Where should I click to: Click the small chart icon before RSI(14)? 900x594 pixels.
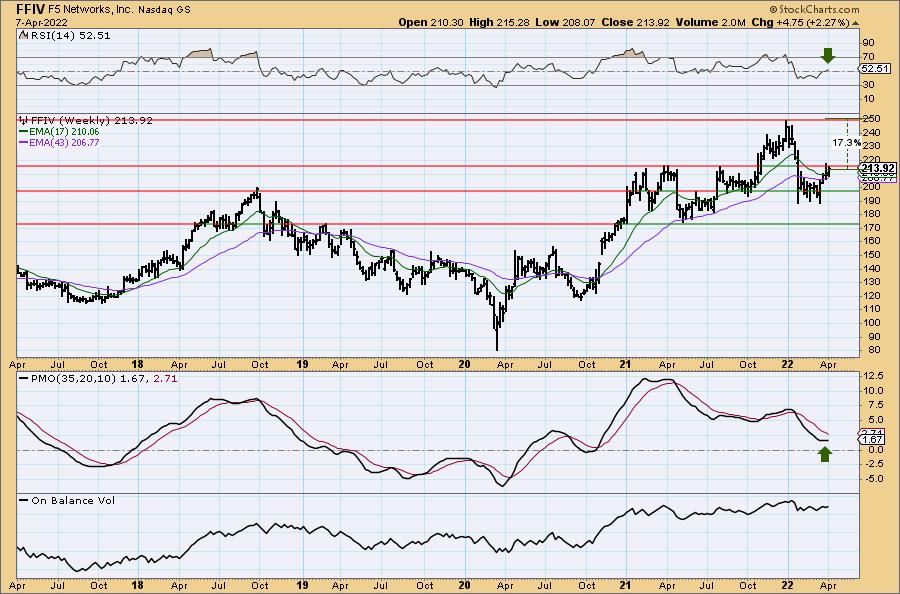[x=23, y=35]
